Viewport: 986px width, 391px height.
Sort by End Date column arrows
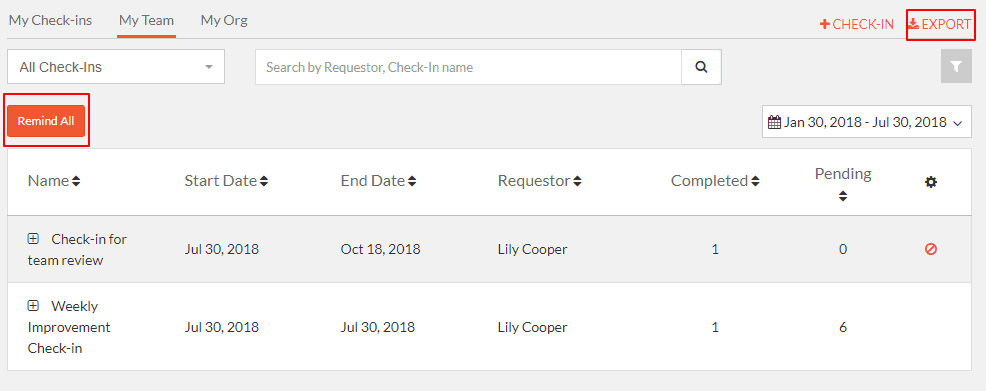412,181
